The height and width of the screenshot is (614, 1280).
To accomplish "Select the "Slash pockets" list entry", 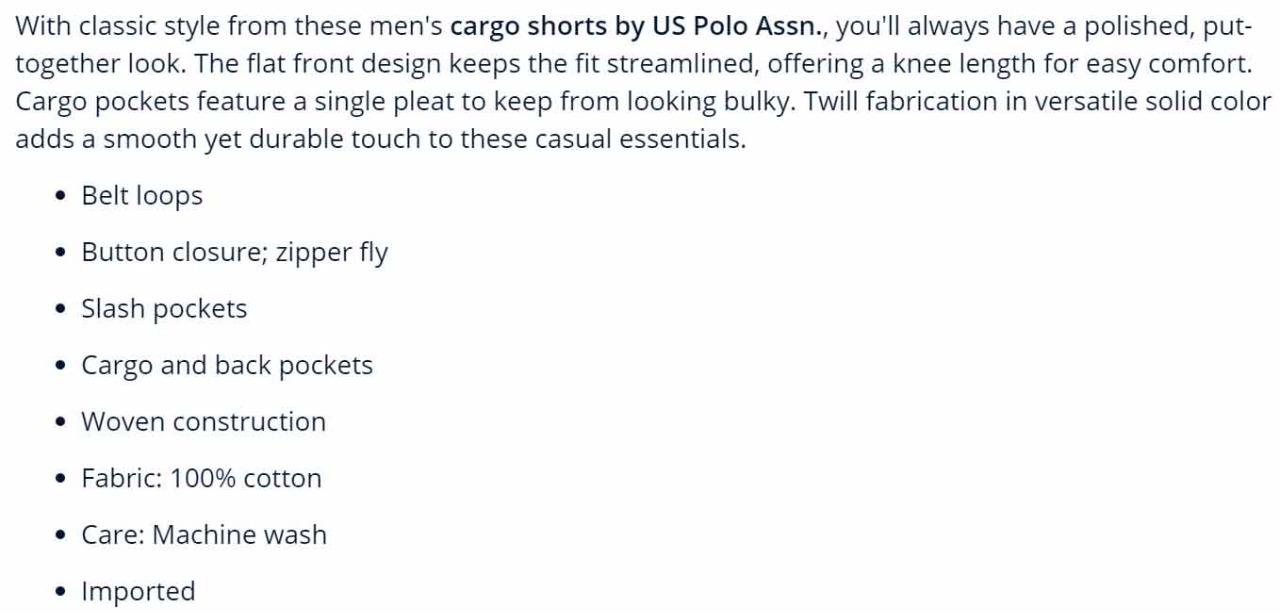I will [164, 309].
